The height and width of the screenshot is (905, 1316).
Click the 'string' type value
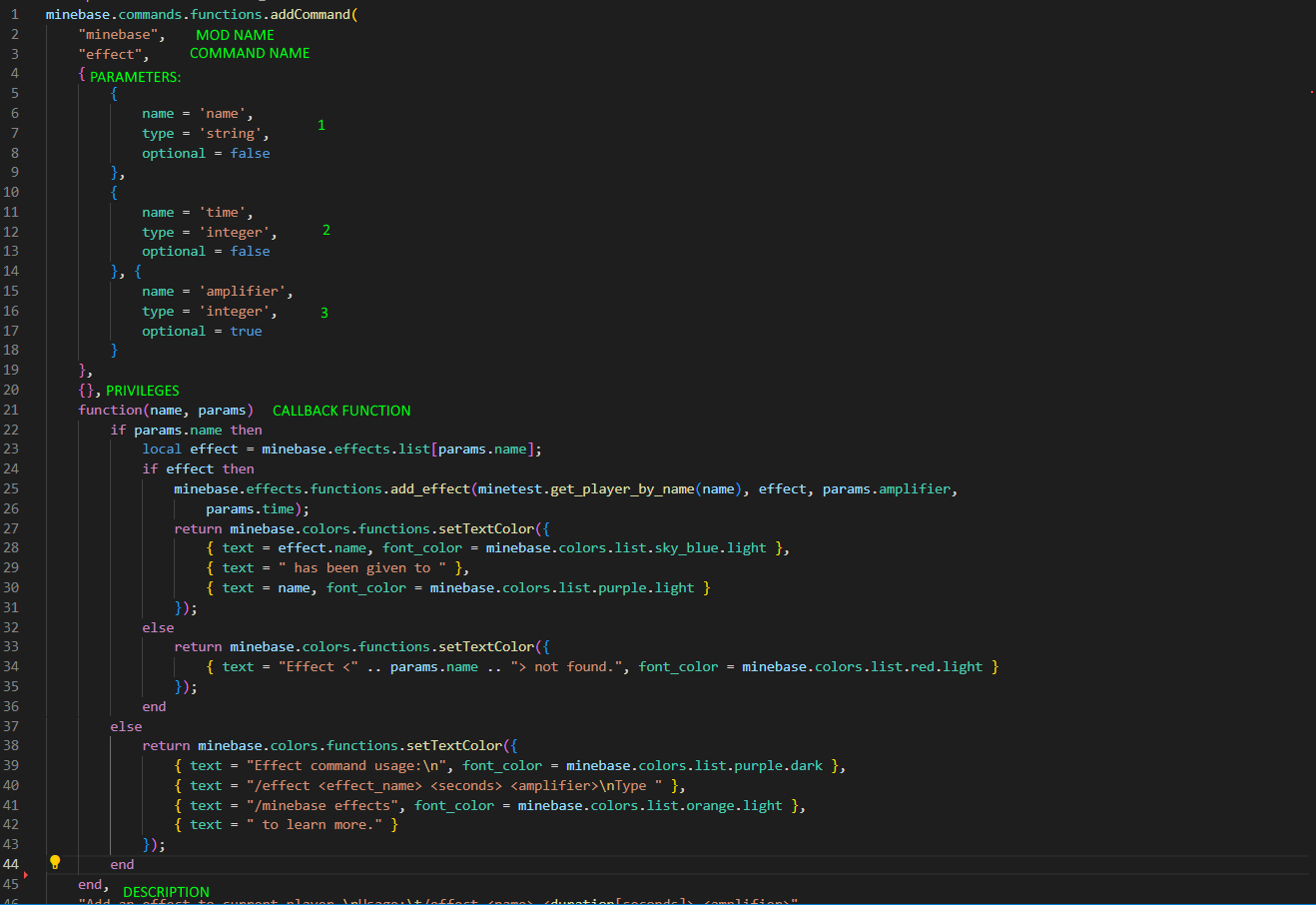point(232,133)
